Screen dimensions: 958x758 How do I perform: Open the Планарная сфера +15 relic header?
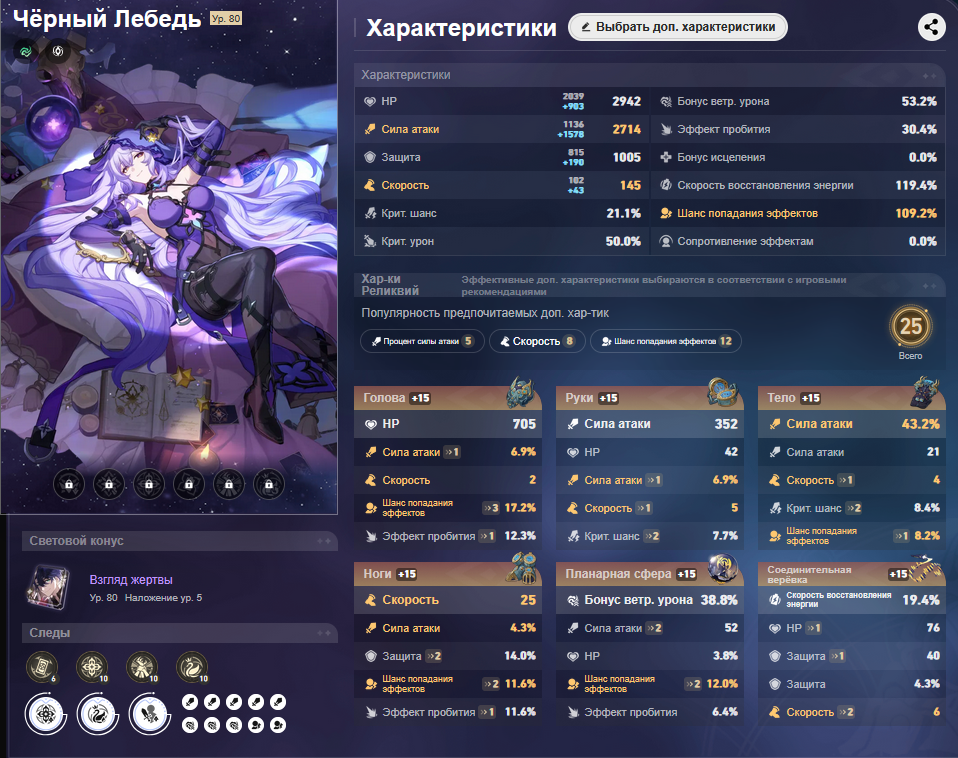pos(649,574)
